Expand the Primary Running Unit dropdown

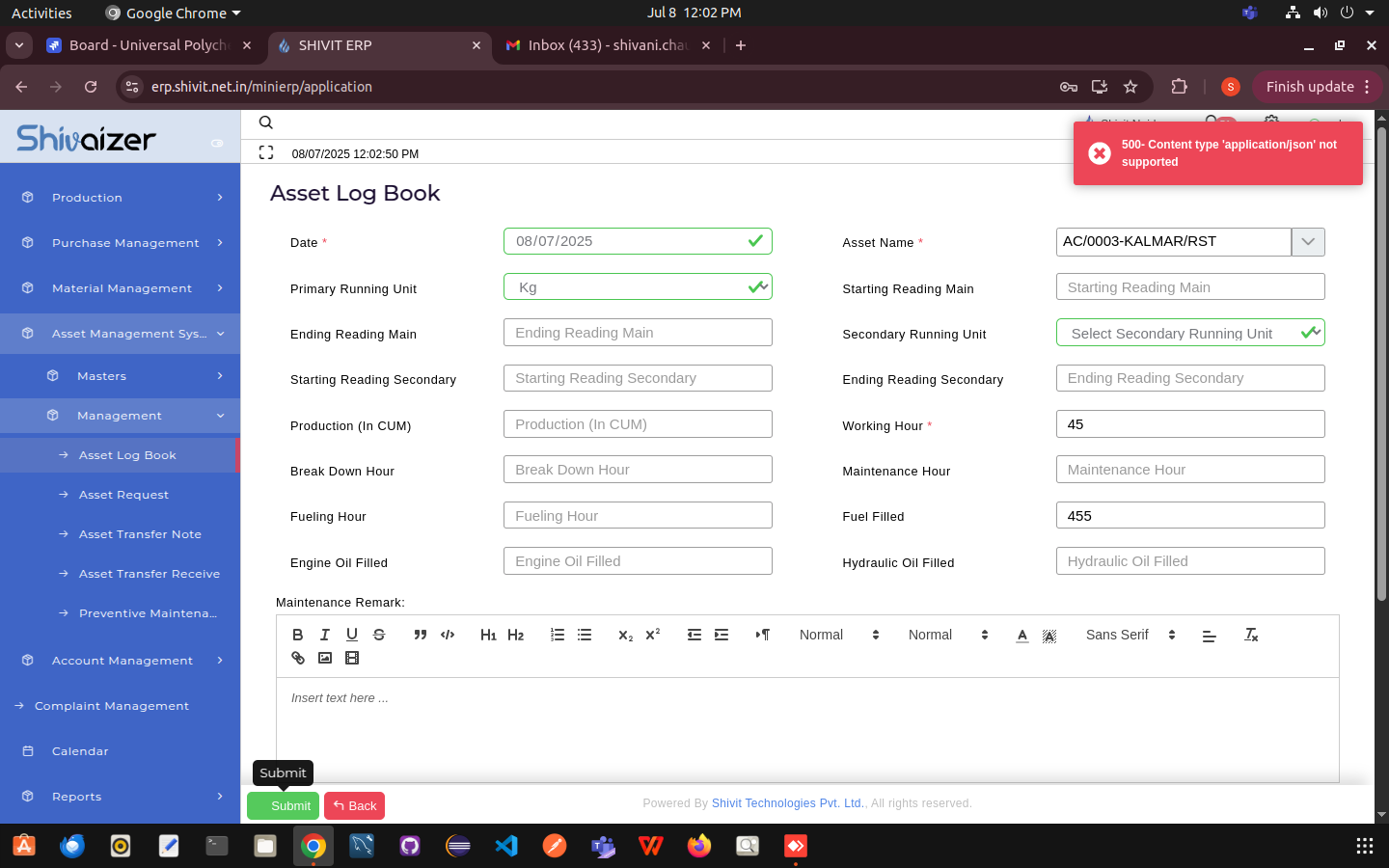(638, 287)
